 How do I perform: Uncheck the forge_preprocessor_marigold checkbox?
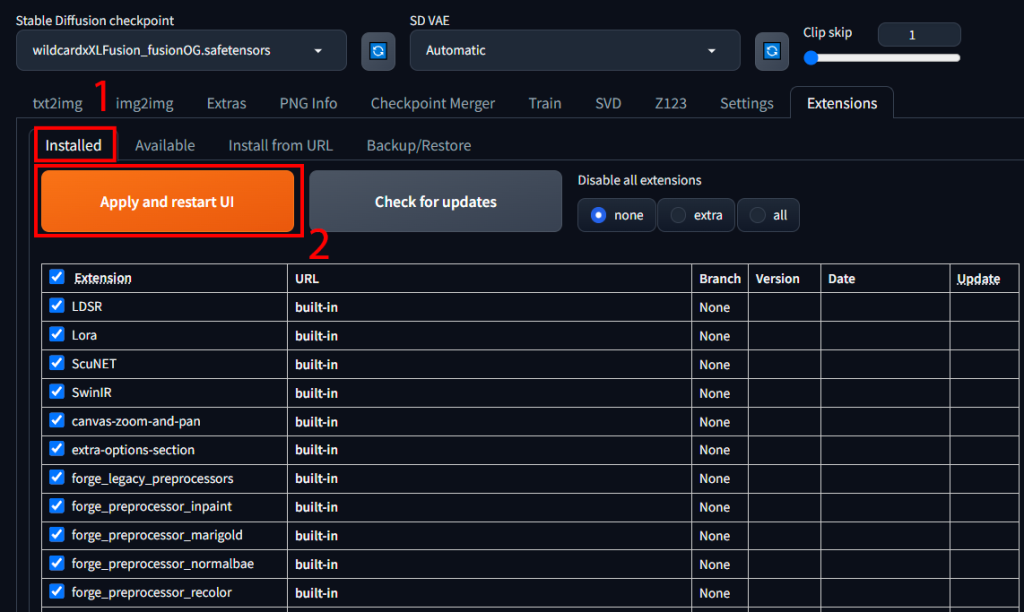[x=57, y=535]
